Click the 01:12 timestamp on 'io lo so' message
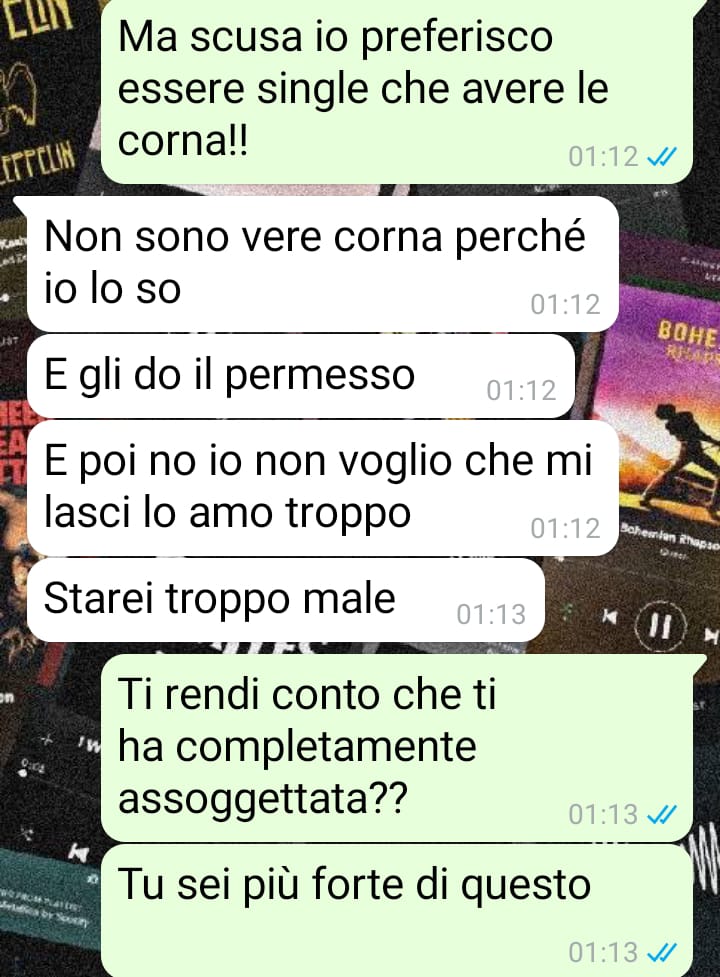Screen dimensions: 720x977 pos(566,304)
